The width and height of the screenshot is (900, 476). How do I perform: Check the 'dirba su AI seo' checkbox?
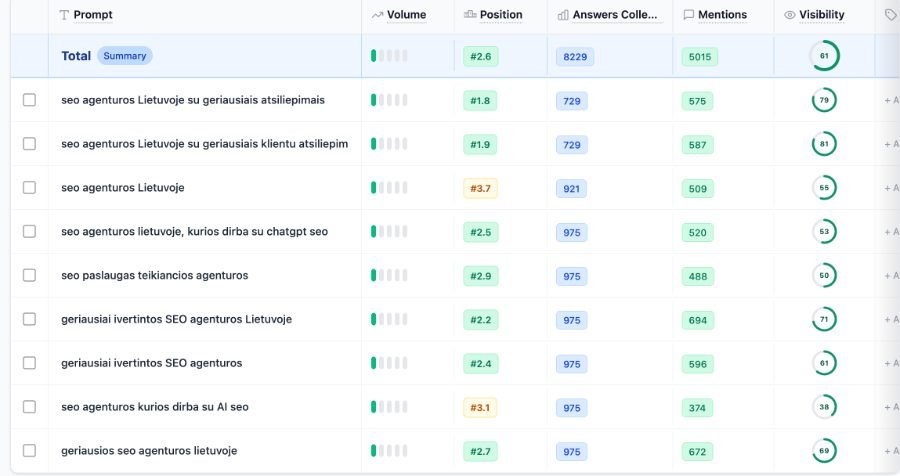[29, 407]
